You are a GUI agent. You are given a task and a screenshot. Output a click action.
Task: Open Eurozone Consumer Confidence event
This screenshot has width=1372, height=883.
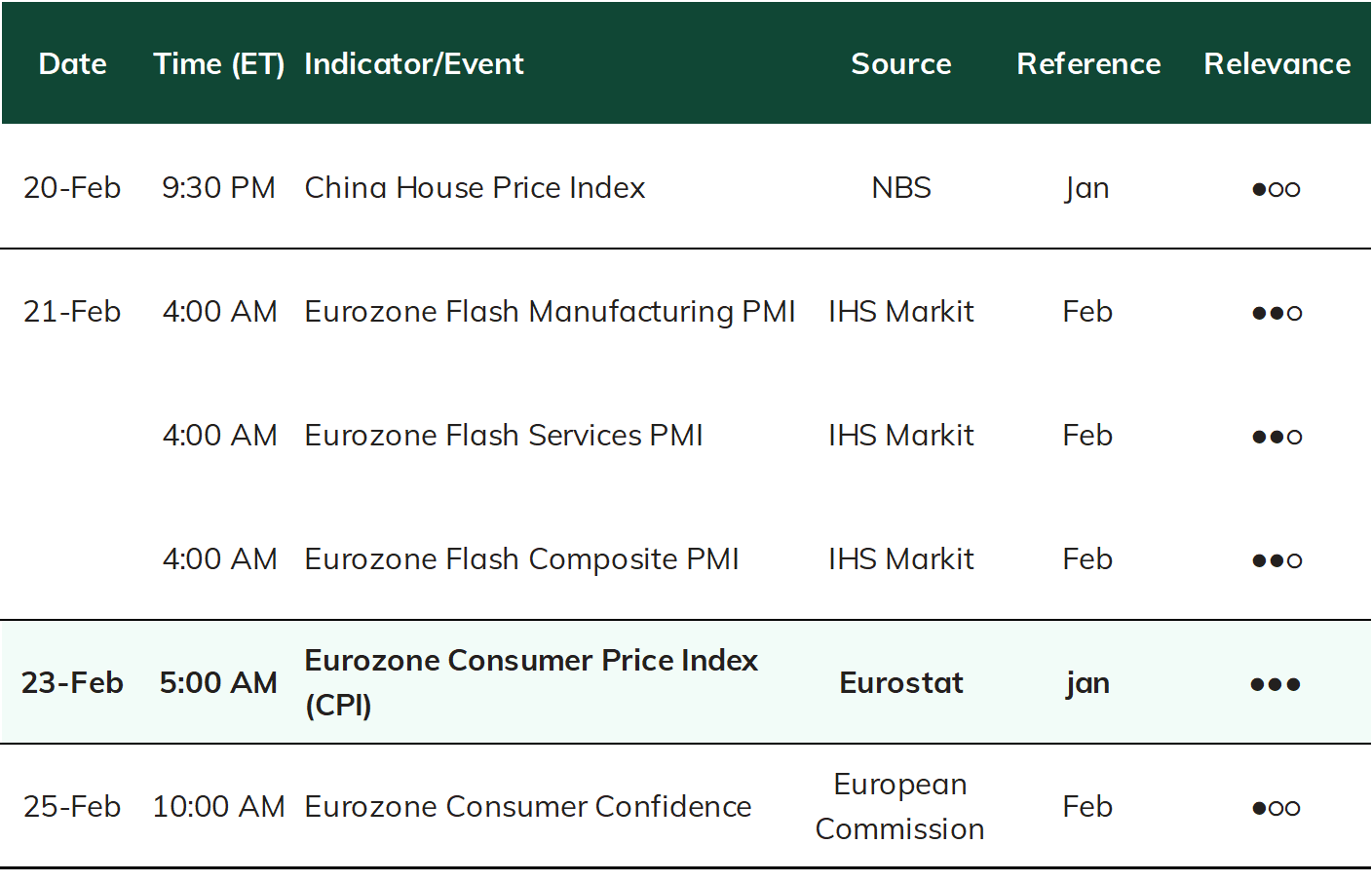click(527, 807)
